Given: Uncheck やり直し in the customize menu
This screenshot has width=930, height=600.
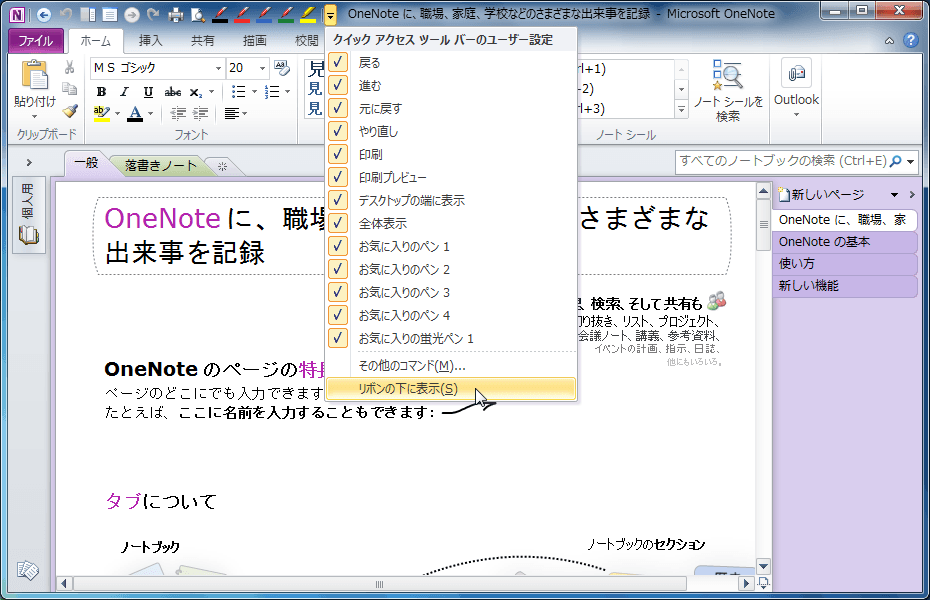Looking at the screenshot, I should pyautogui.click(x=338, y=131).
